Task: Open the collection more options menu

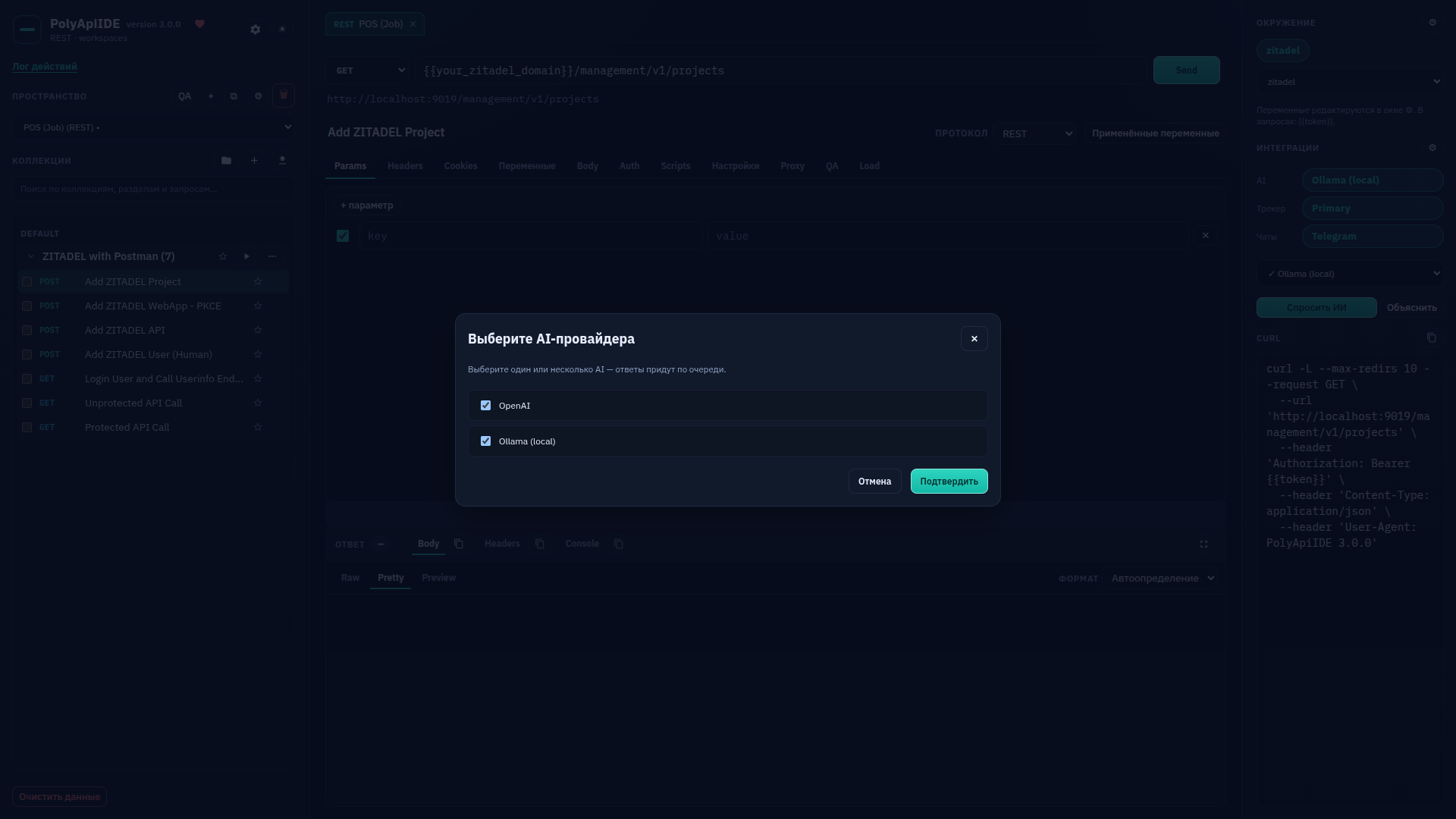Action: [272, 256]
